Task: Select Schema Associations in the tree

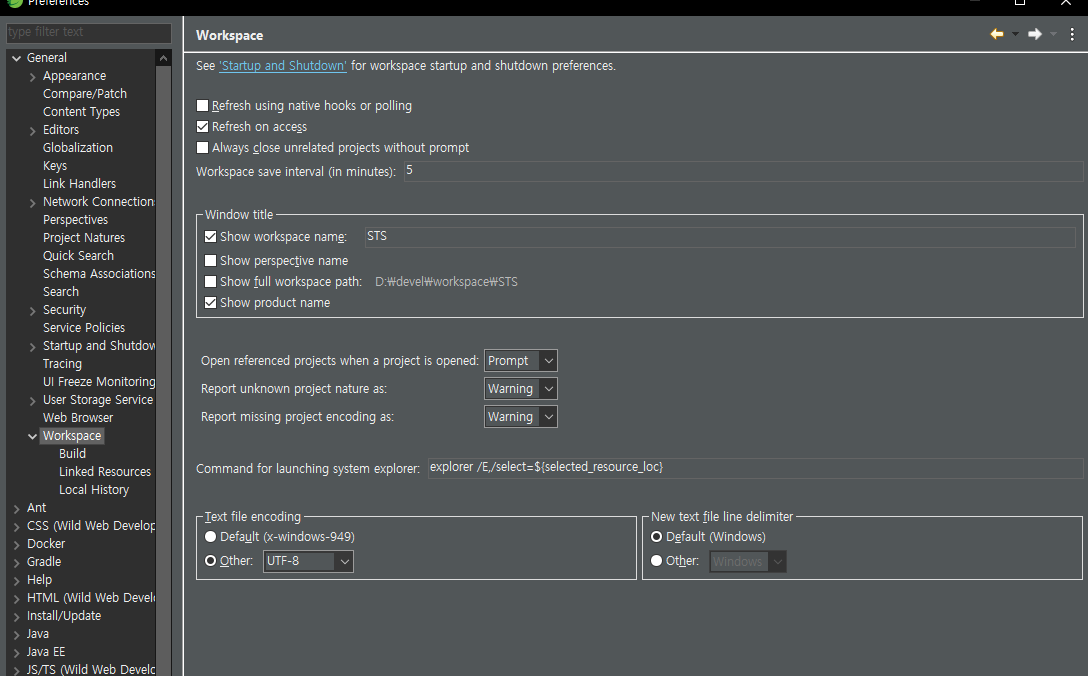Action: tap(99, 274)
